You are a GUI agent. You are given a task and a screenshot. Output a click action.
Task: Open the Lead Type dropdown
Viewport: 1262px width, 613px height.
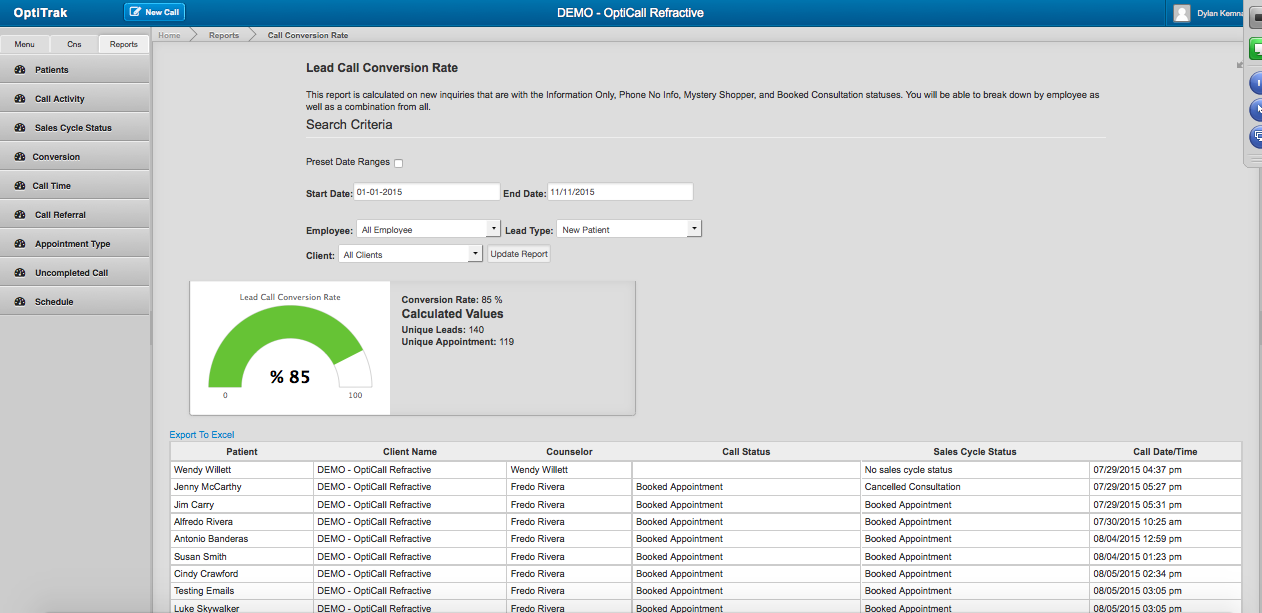(629, 229)
